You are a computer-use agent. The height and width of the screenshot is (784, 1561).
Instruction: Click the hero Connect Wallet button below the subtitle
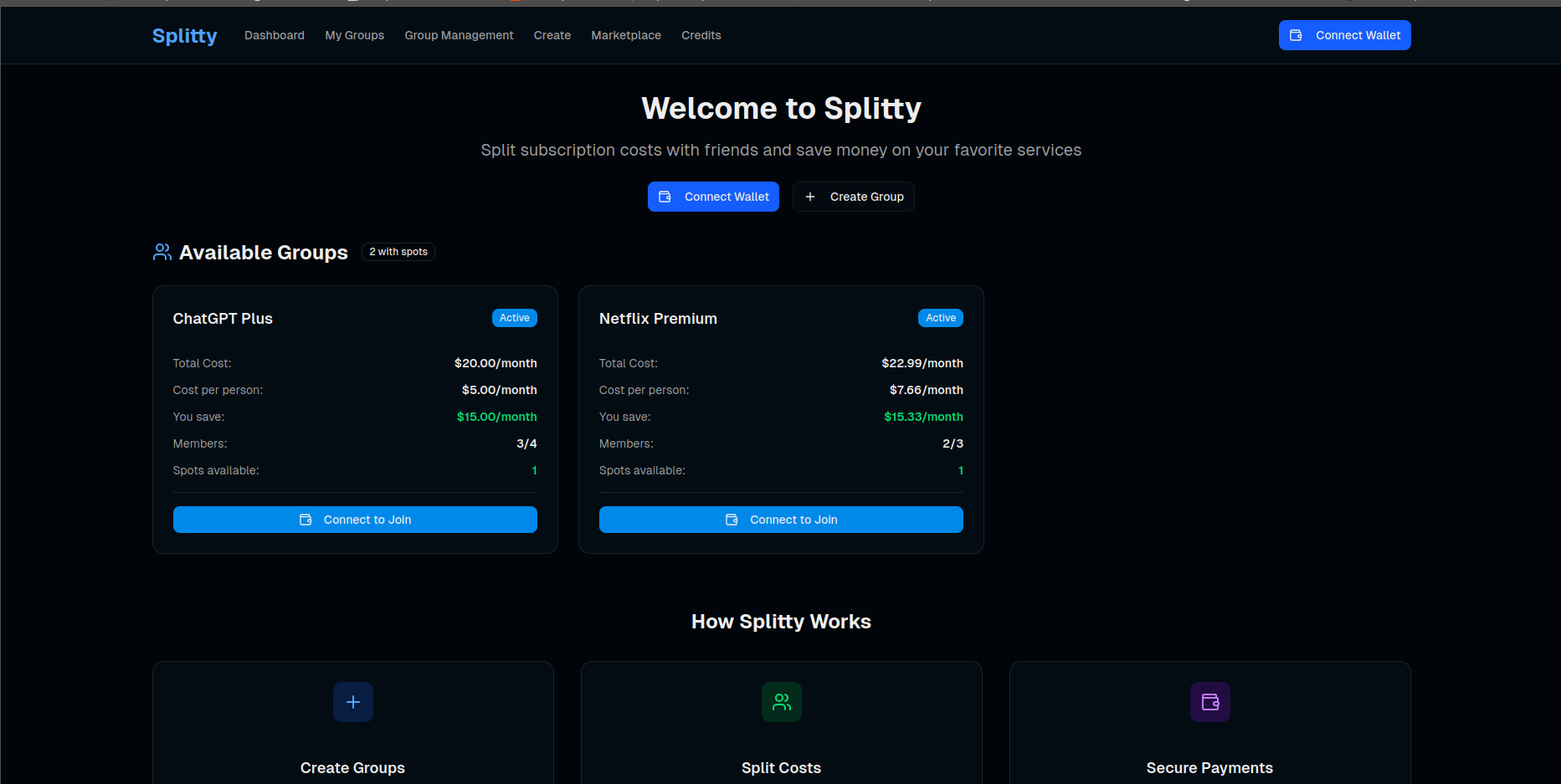[x=713, y=197]
